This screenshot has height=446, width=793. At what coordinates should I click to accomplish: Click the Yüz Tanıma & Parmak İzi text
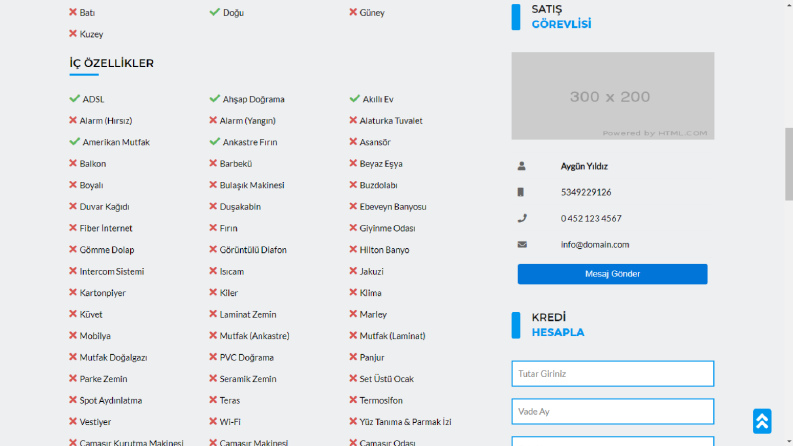[x=406, y=422]
